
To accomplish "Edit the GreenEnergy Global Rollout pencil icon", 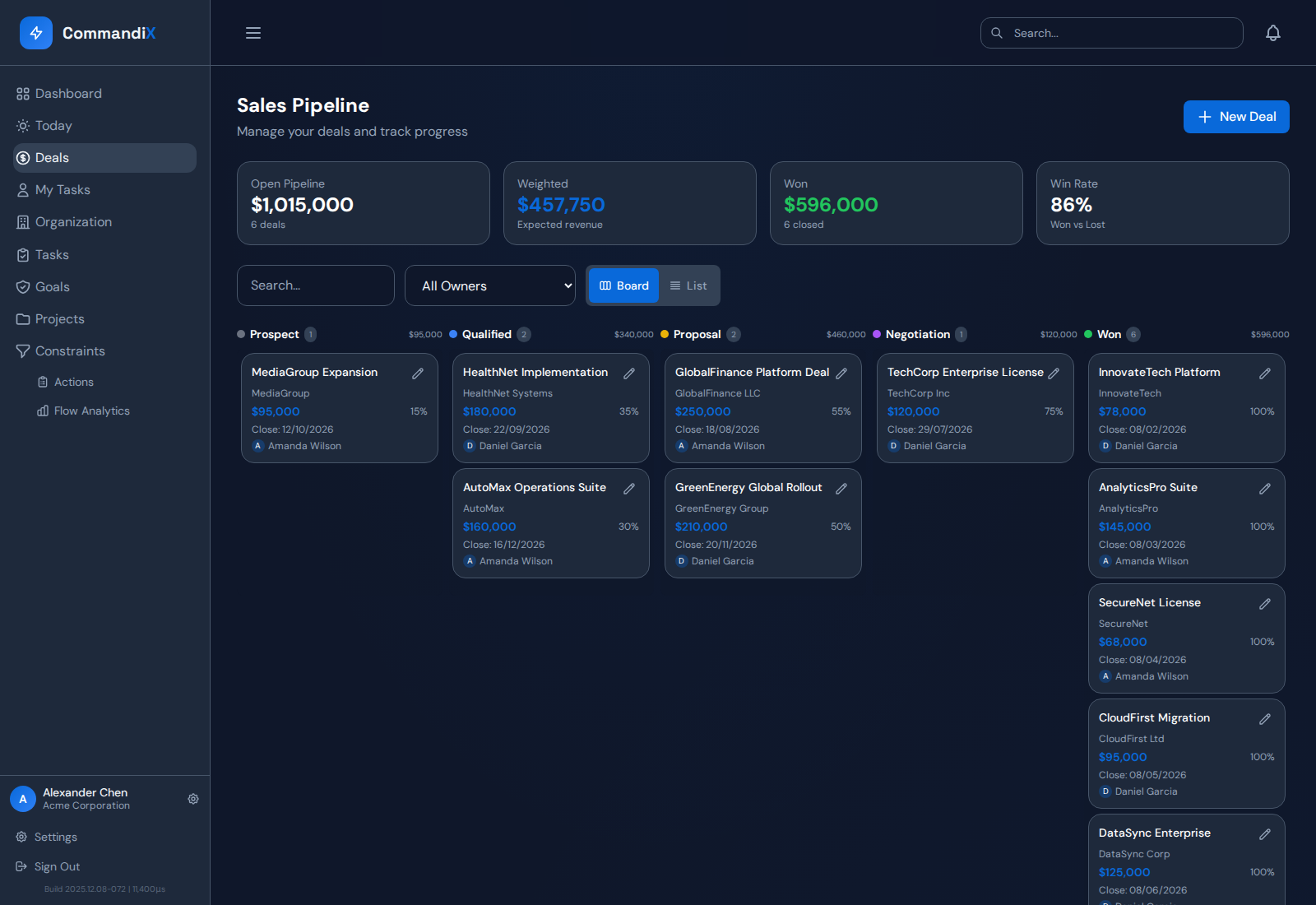I will point(841,489).
